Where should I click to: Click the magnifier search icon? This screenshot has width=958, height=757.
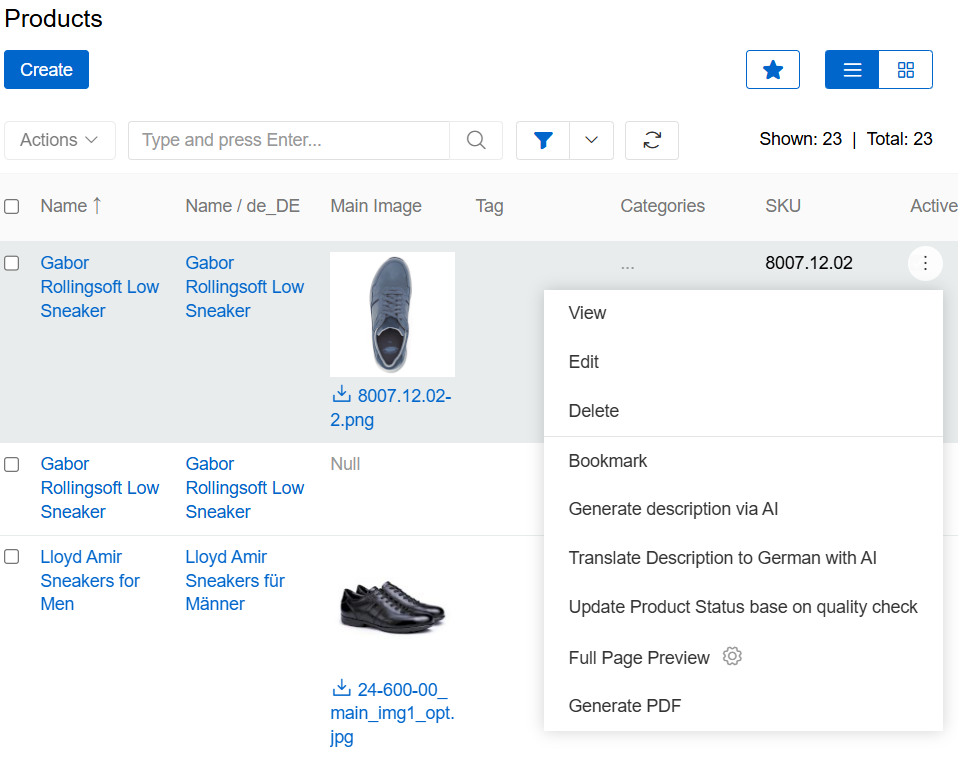point(476,140)
